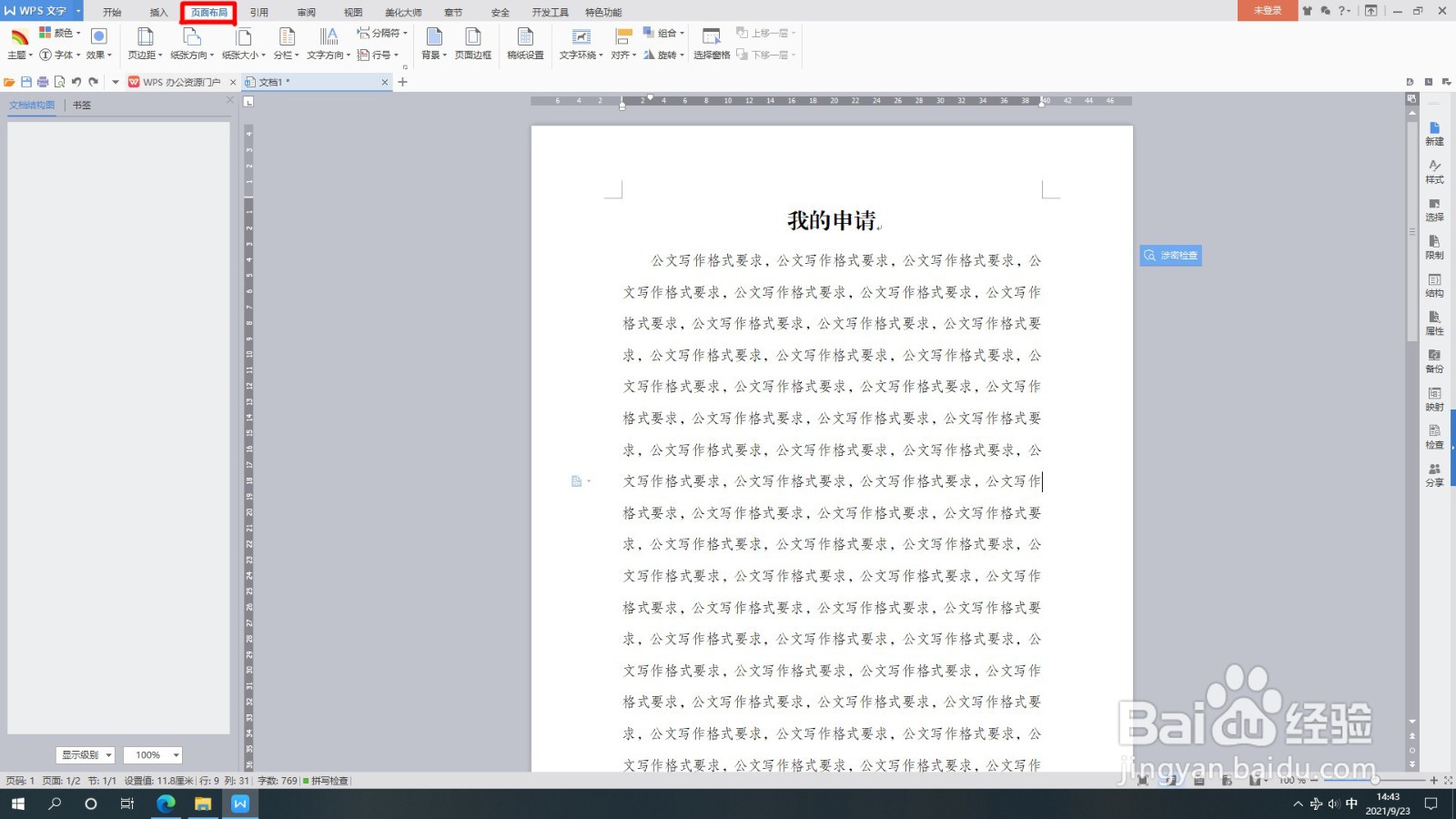
Task: Click the 涉密检查 button
Action: click(x=1170, y=256)
